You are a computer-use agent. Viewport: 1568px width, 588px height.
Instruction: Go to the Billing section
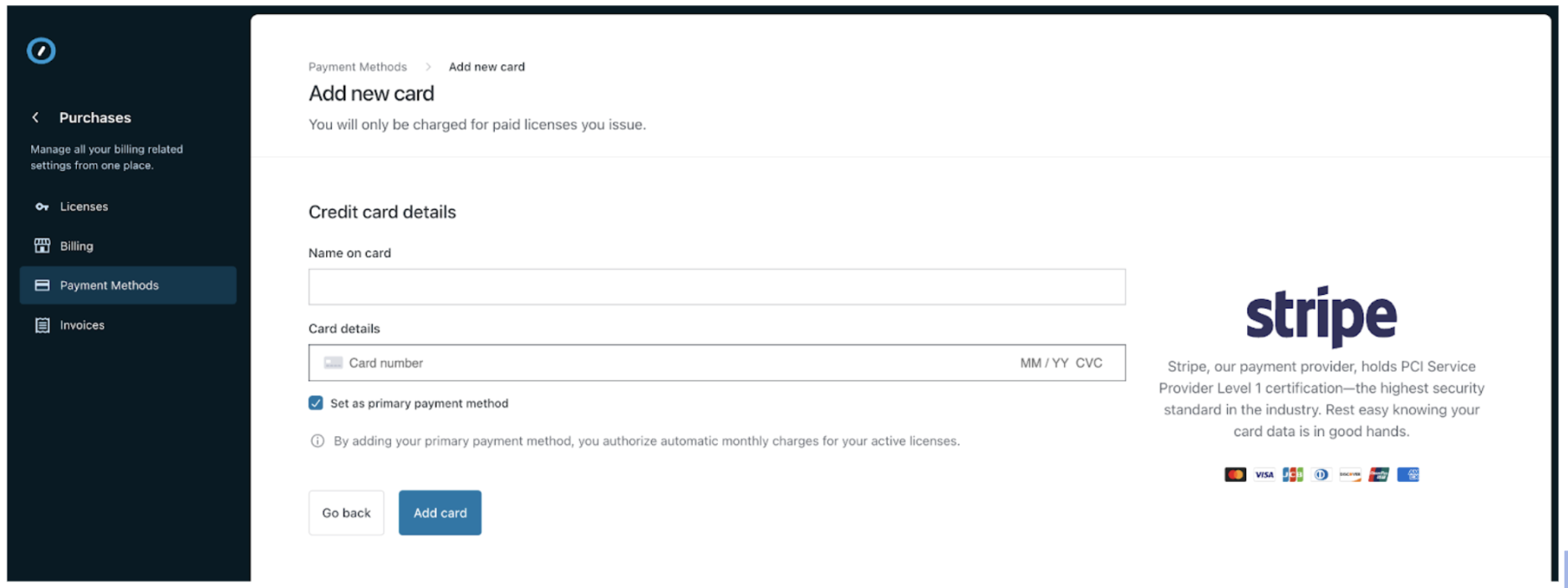coord(76,246)
